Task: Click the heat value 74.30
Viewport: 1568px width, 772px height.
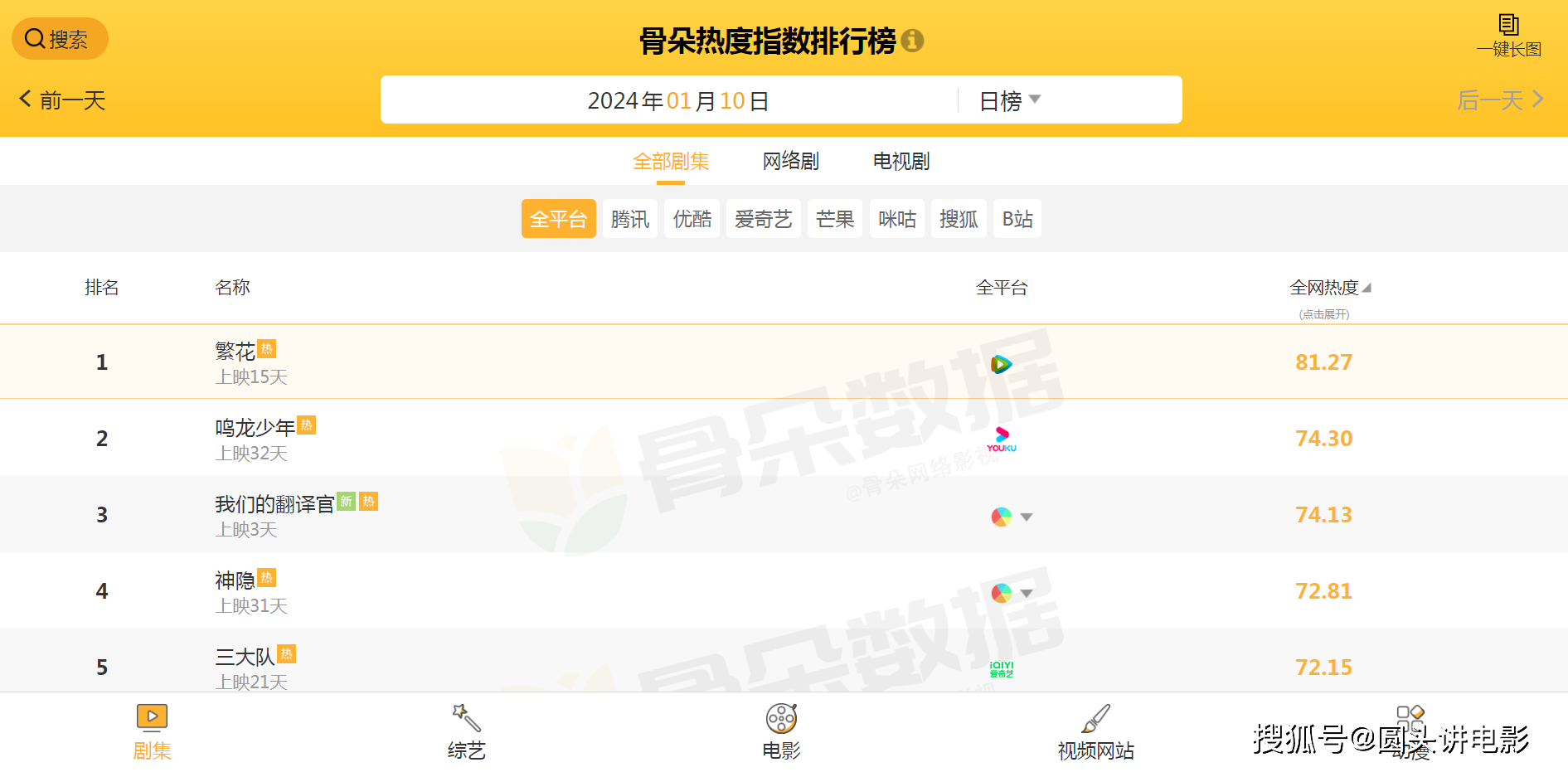Action: coord(1323,439)
